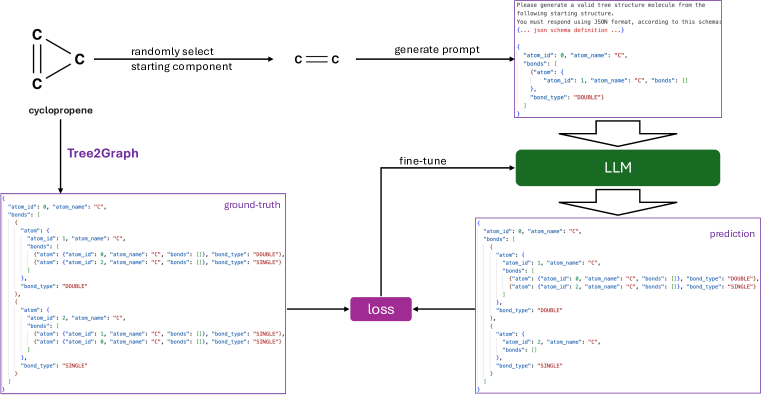Click the right carbon atom of cyclopropene
Screen dimensions: 761x395
[79, 59]
